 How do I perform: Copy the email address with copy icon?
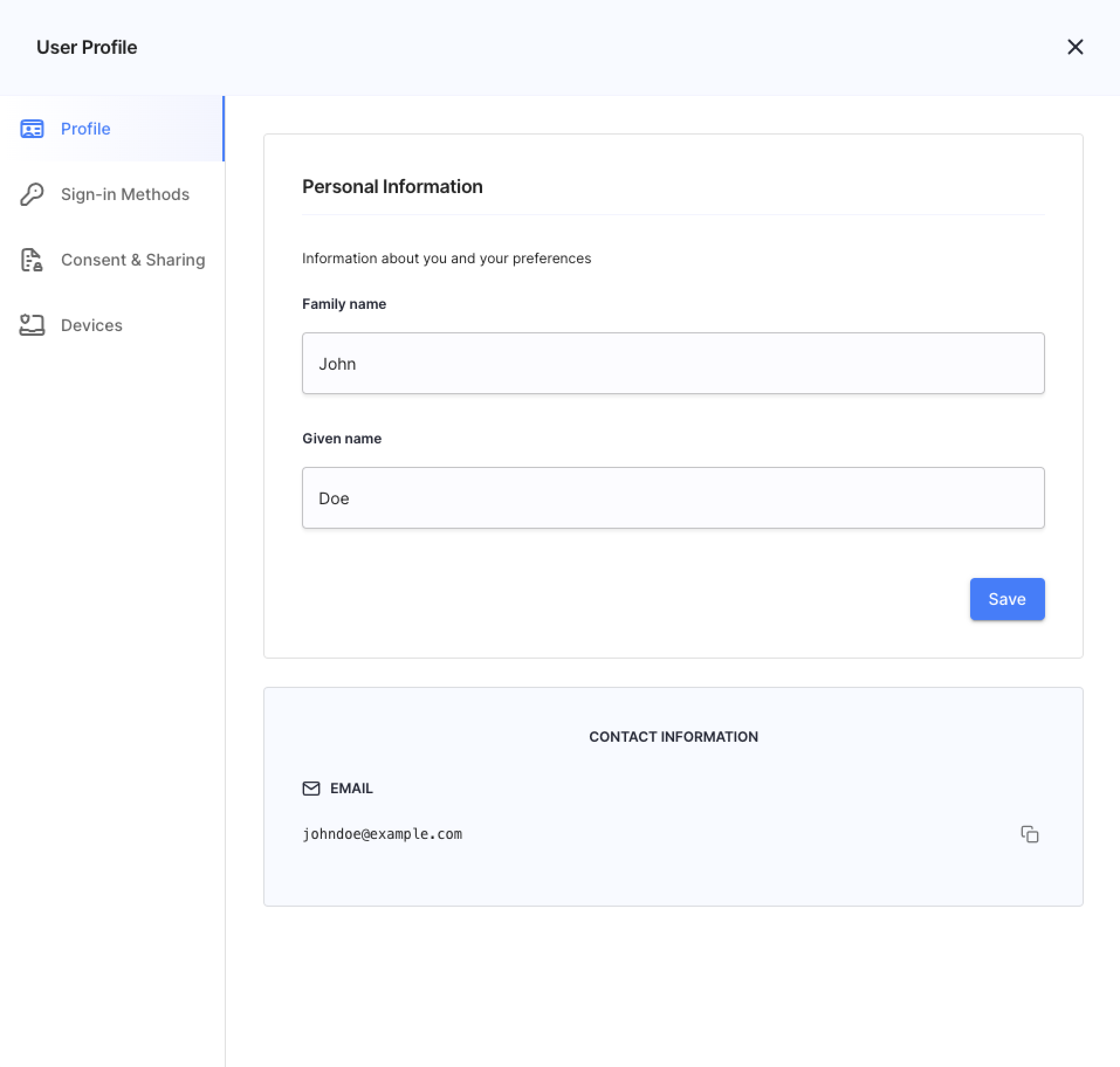point(1029,834)
